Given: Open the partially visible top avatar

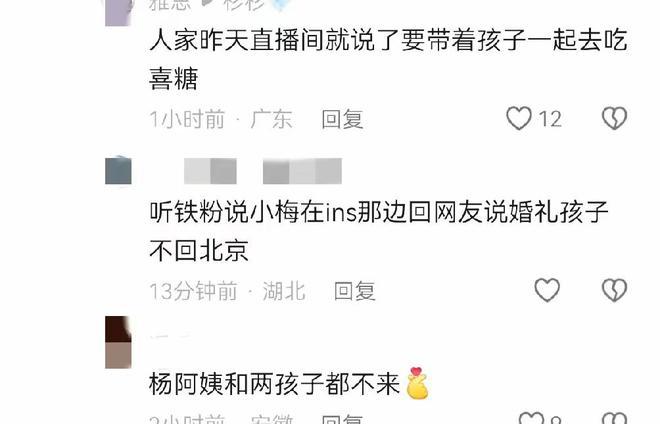Looking at the screenshot, I should 118,13.
